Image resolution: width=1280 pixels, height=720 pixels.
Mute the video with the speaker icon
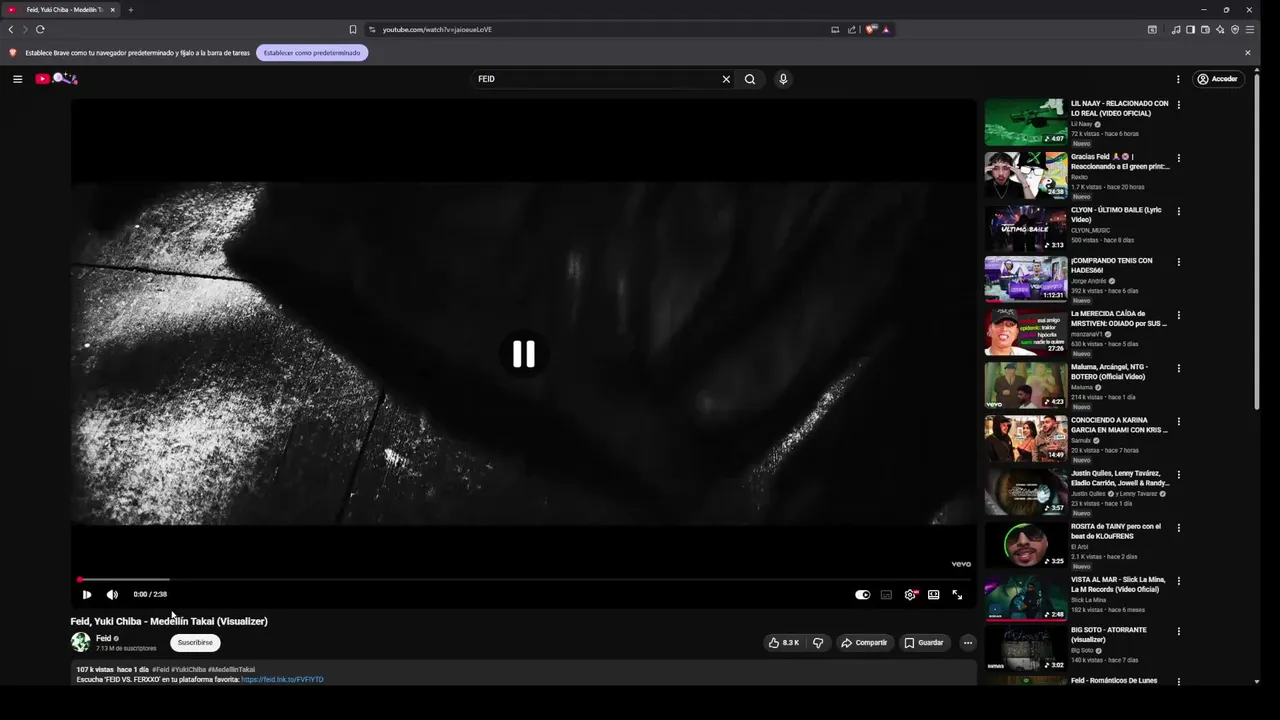112,594
